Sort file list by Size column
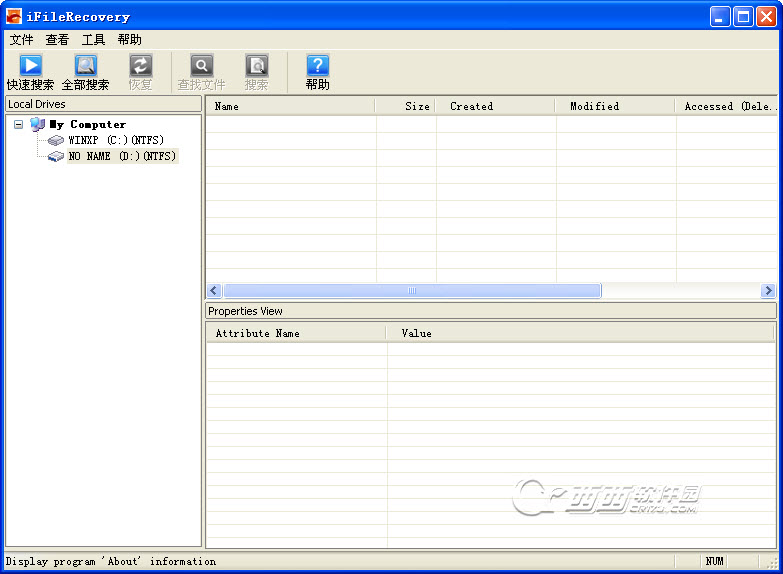 coord(406,106)
